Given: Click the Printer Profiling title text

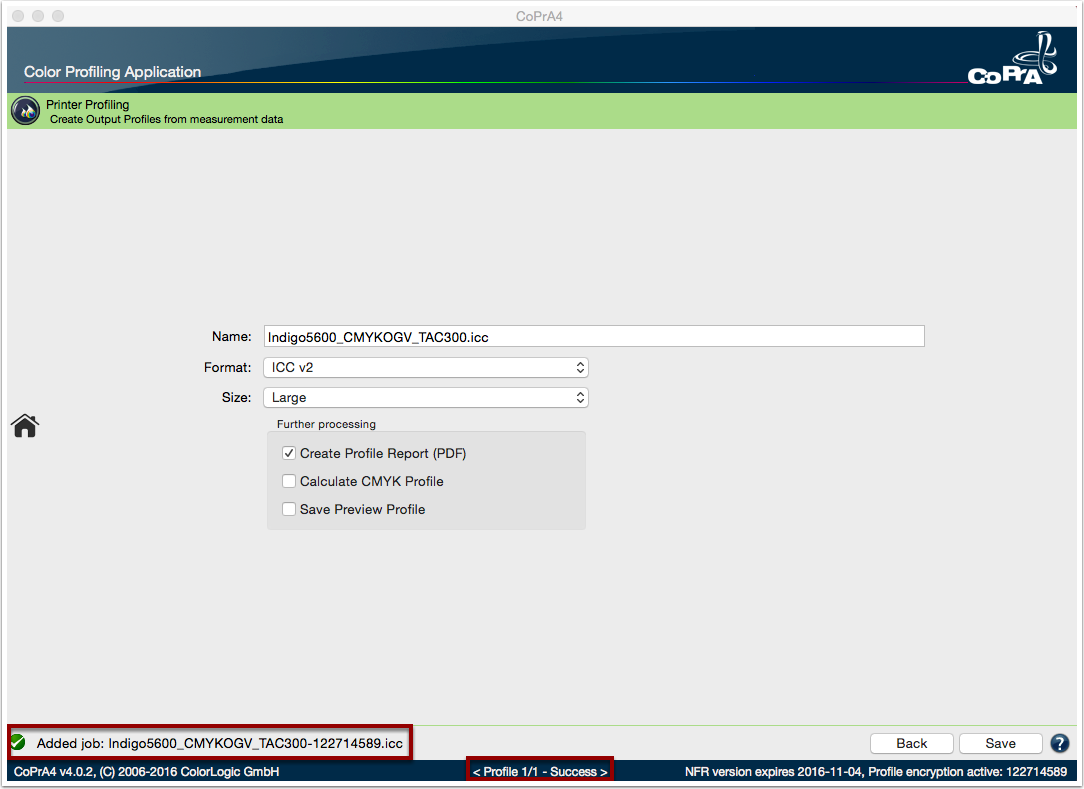Looking at the screenshot, I should [x=88, y=104].
